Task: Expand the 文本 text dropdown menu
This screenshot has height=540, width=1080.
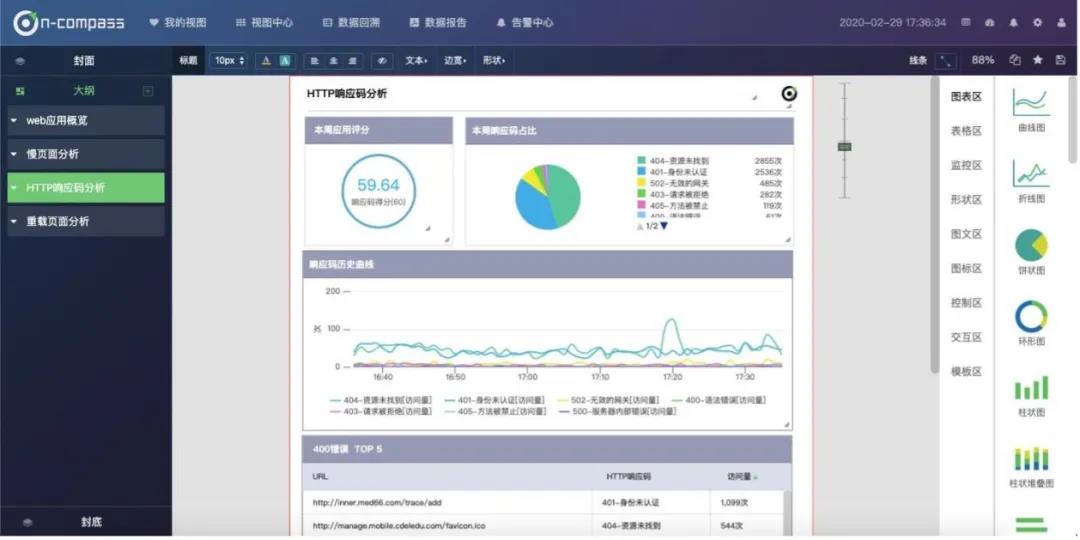Action: pyautogui.click(x=416, y=60)
